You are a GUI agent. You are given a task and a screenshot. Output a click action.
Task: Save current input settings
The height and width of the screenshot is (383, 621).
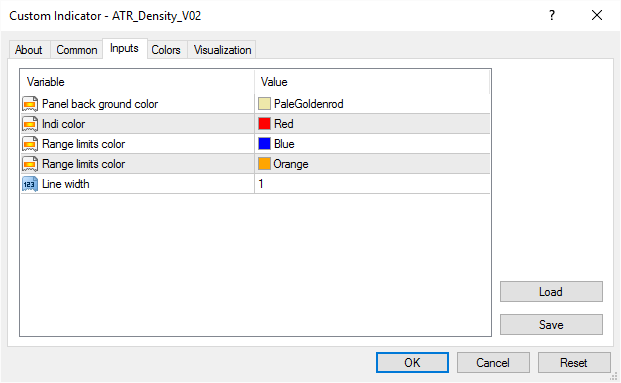pyautogui.click(x=551, y=325)
